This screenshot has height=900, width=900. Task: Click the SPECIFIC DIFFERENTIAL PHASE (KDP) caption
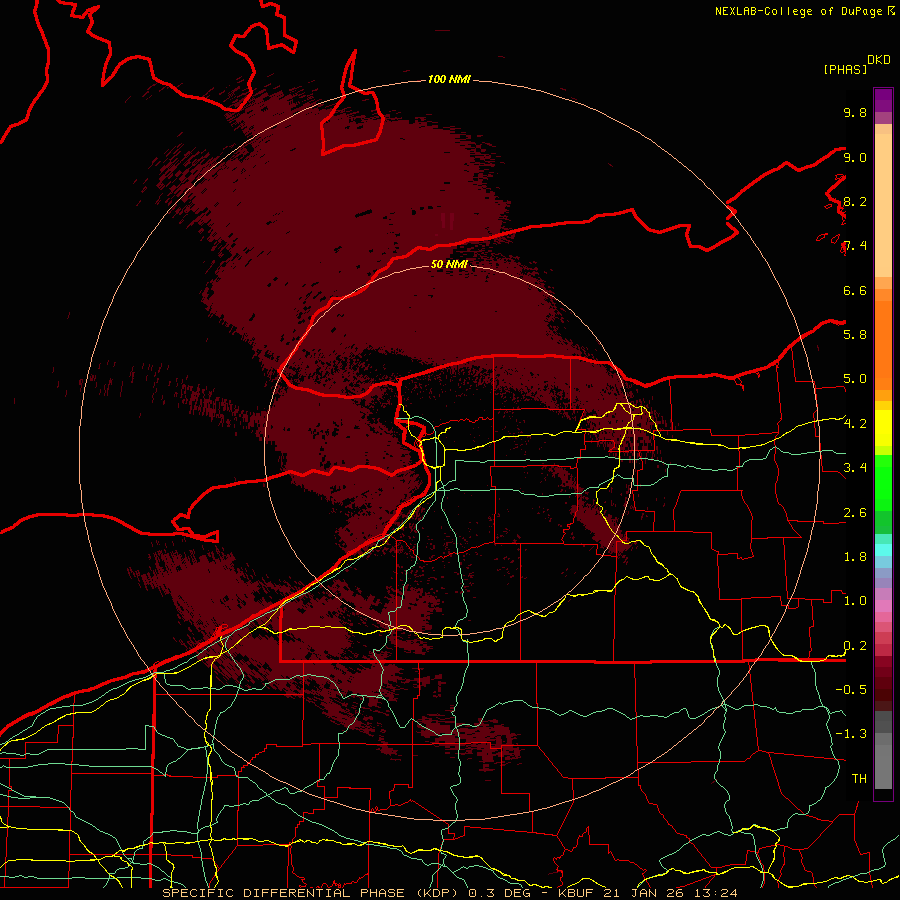(310, 893)
